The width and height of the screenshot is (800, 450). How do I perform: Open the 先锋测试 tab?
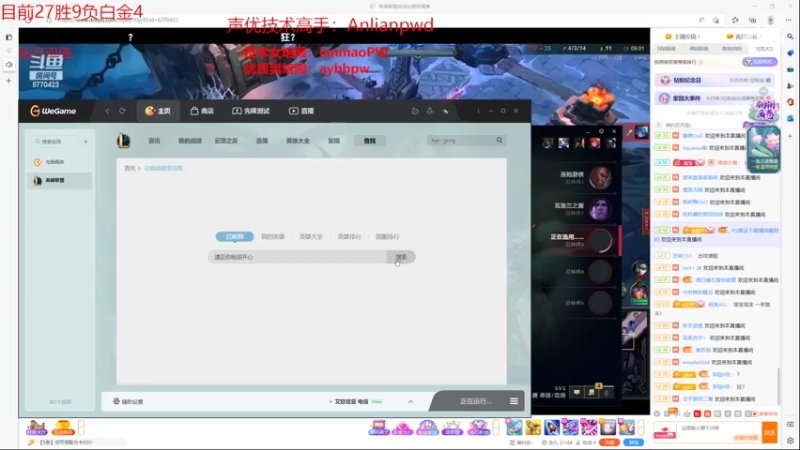point(251,111)
